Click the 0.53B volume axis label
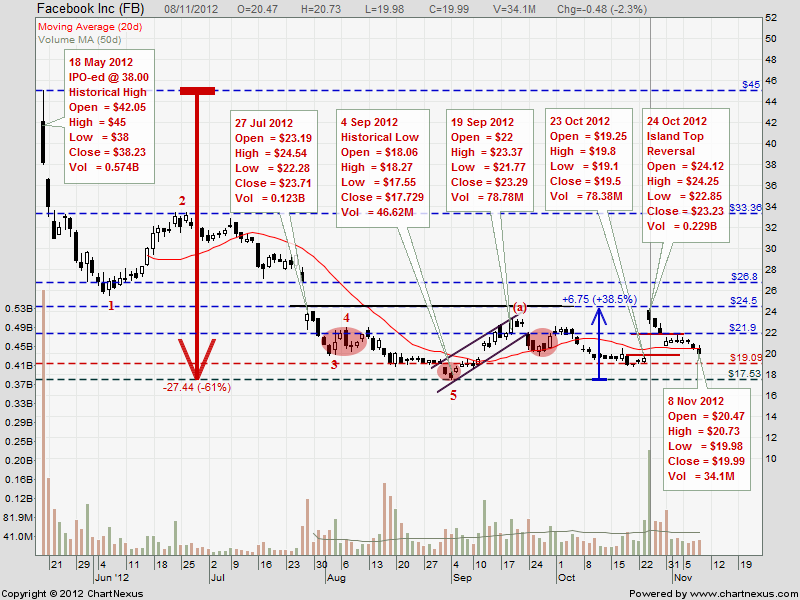800x600 pixels. click(x=18, y=309)
